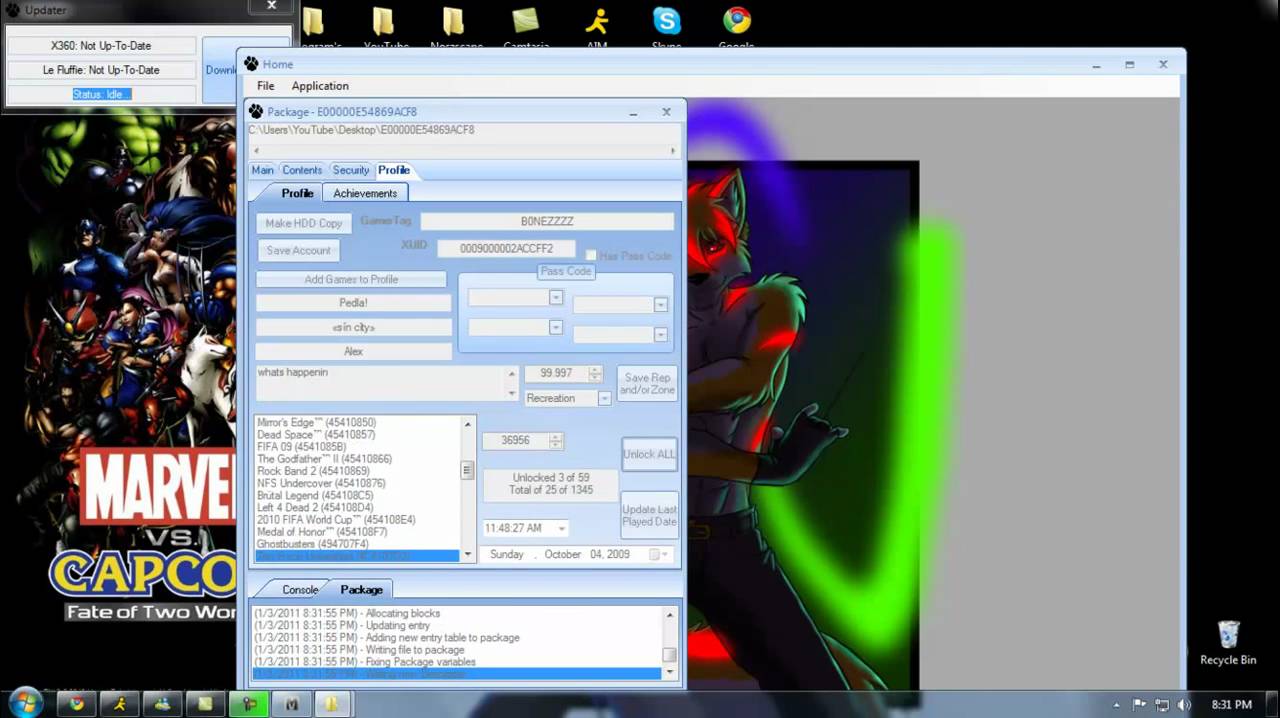The image size is (1280, 718).
Task: Click the Windows Start orb
Action: click(x=25, y=703)
